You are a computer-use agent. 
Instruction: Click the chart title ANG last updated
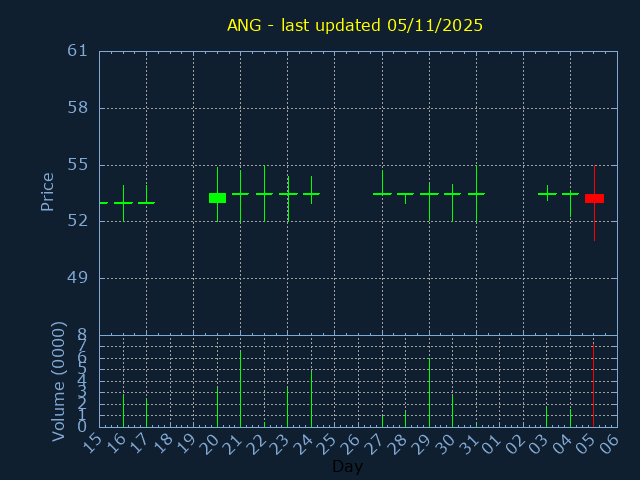[x=355, y=25]
